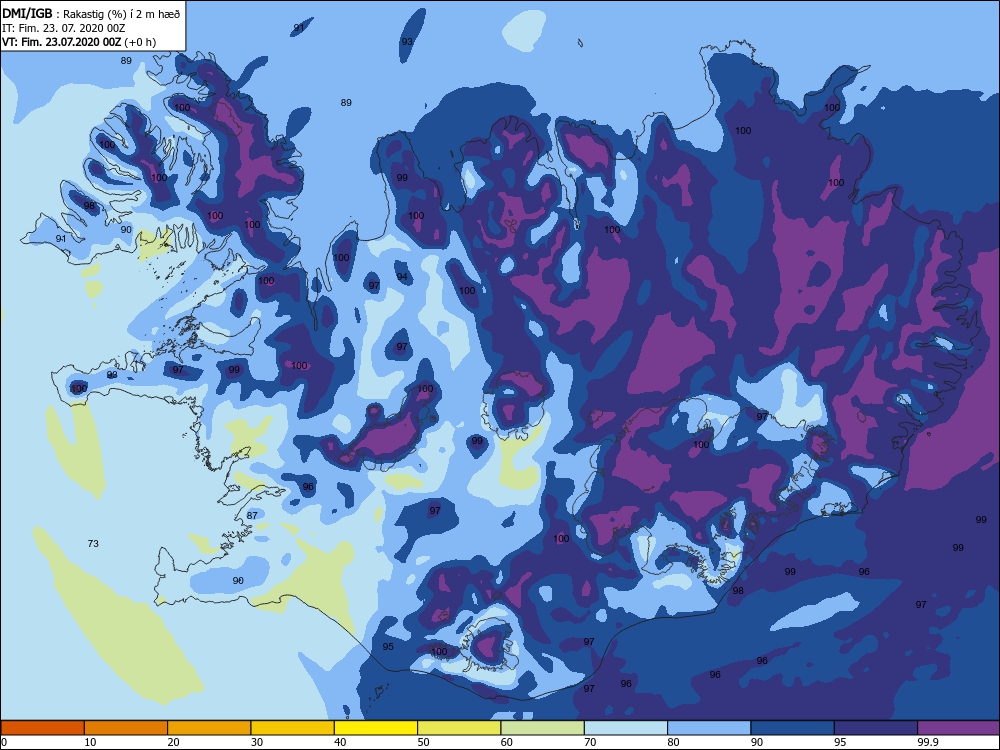
Task: Click the '20' label in the color legend
Action: coord(173,742)
